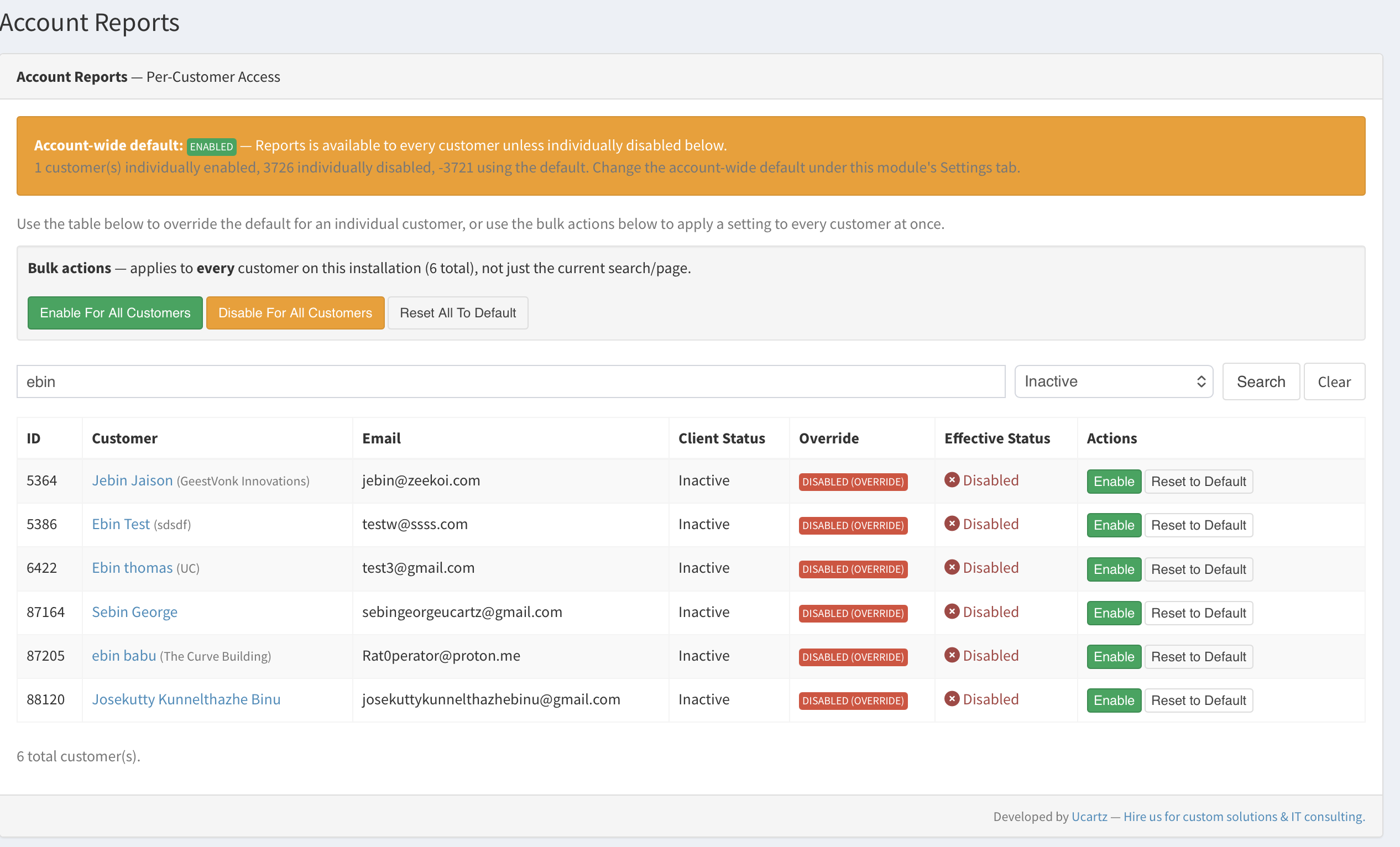Enable reports for Jebin Jaison

[1114, 481]
